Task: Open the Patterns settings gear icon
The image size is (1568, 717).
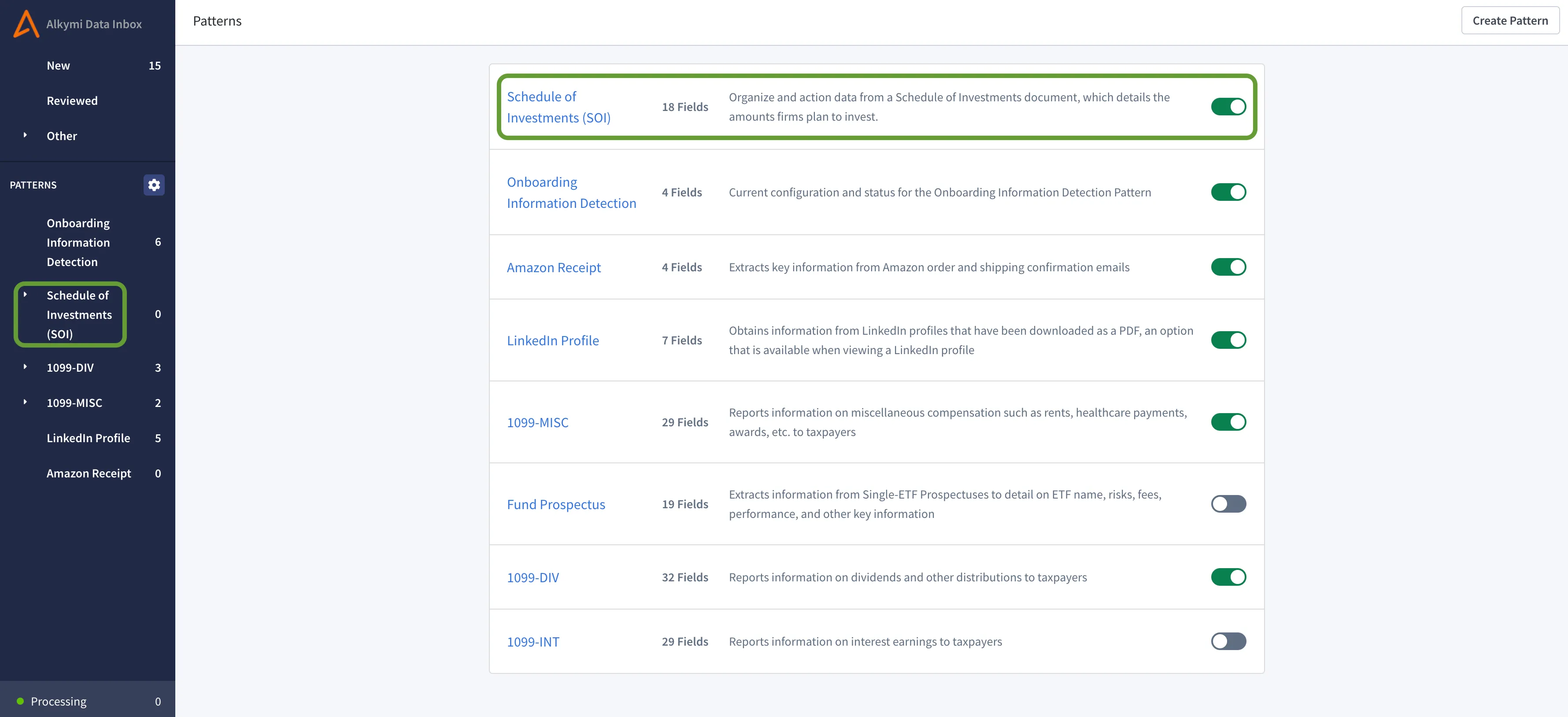Action: pos(154,185)
